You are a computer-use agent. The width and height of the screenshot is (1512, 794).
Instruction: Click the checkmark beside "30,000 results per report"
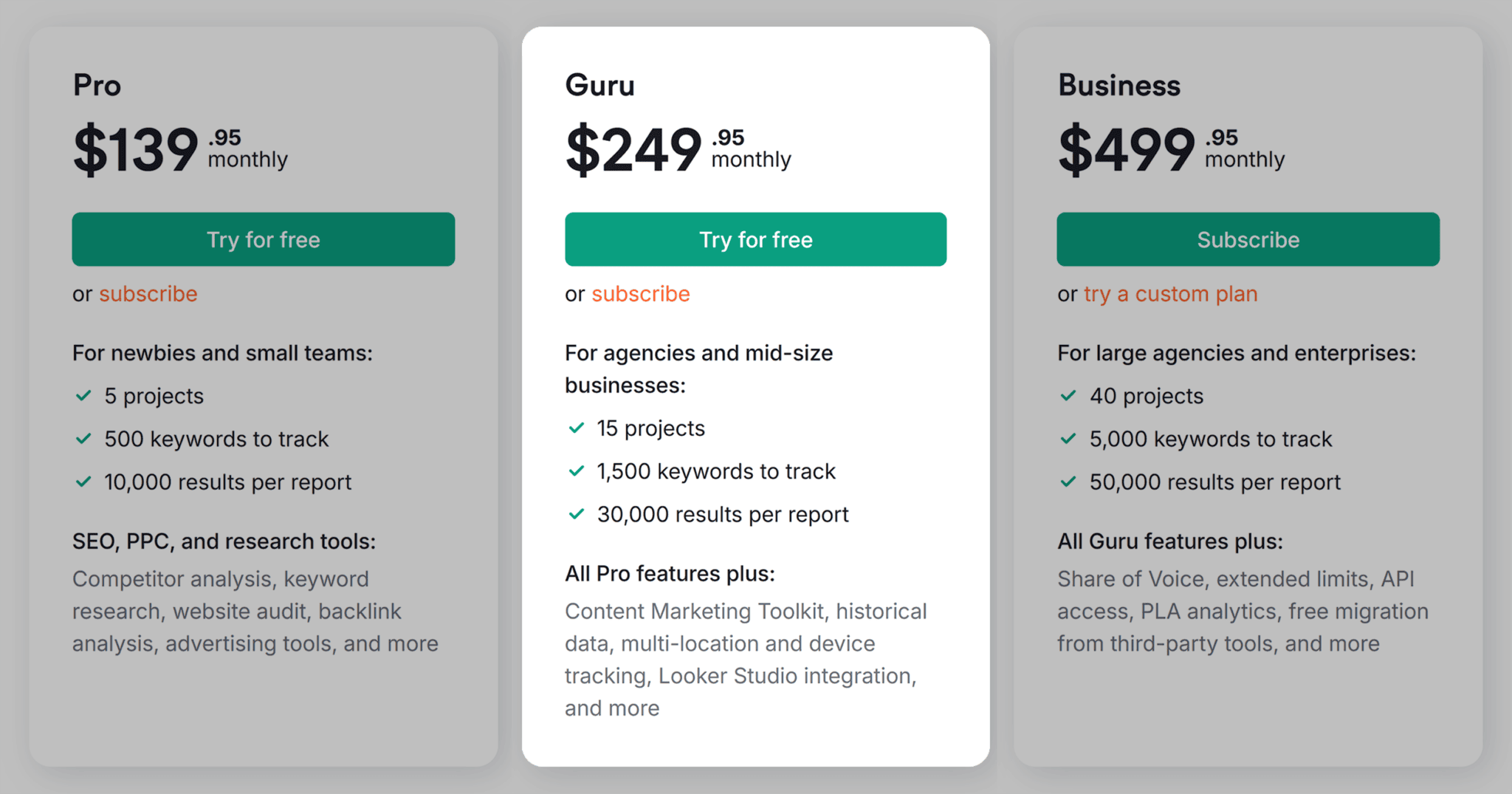coord(576,513)
